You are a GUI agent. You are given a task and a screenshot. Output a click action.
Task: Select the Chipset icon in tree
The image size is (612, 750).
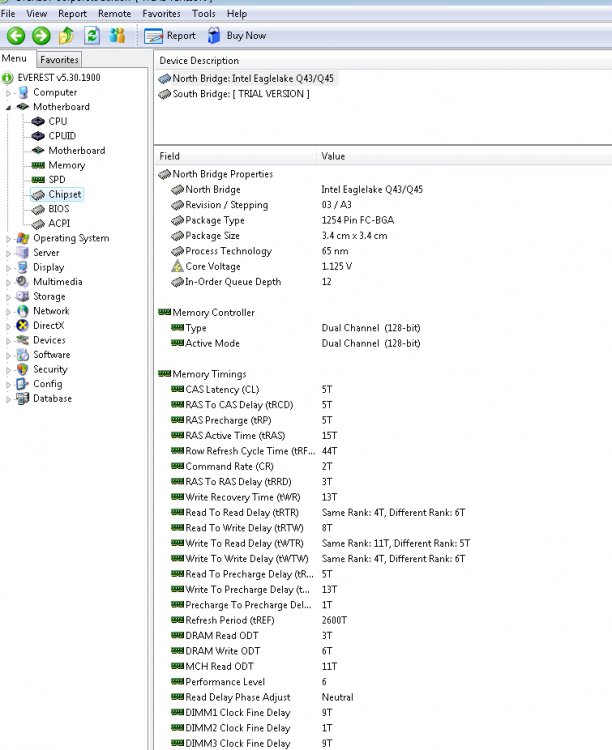38,195
